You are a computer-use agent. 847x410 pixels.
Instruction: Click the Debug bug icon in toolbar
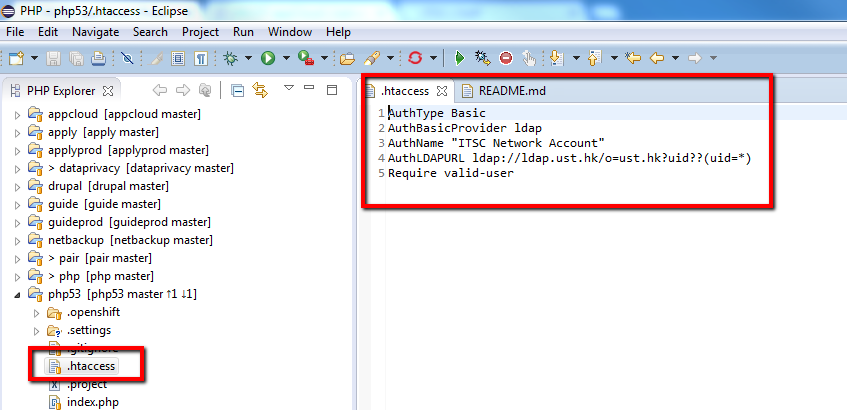(230, 58)
